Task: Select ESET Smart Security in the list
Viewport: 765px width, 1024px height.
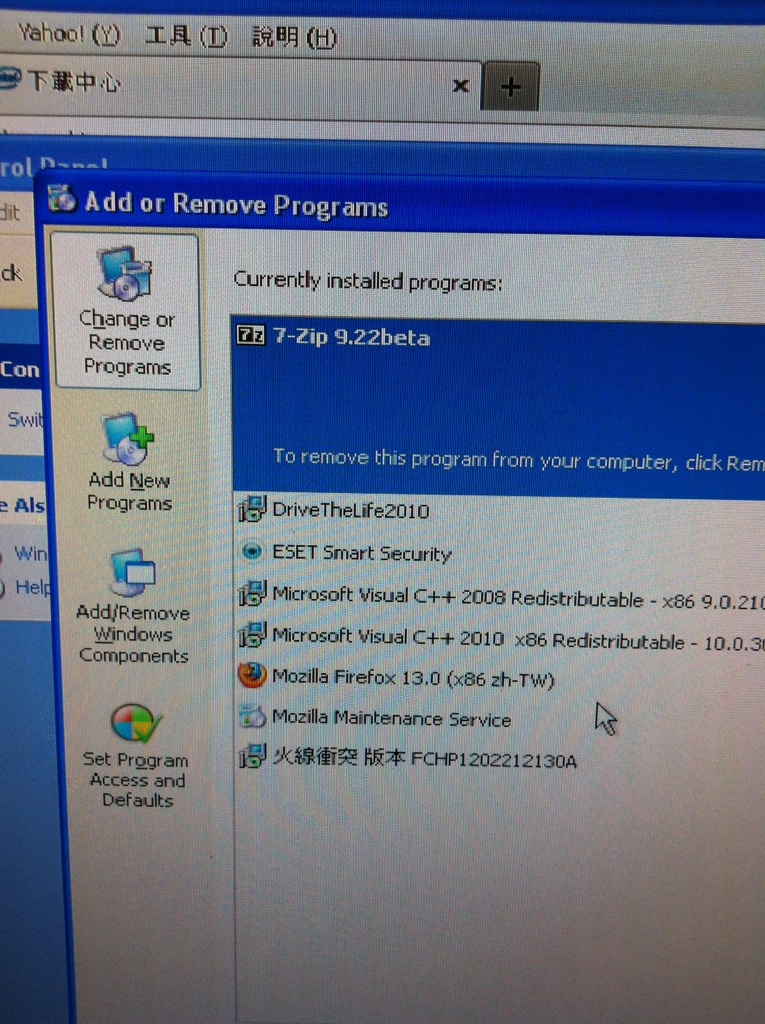Action: (x=361, y=553)
